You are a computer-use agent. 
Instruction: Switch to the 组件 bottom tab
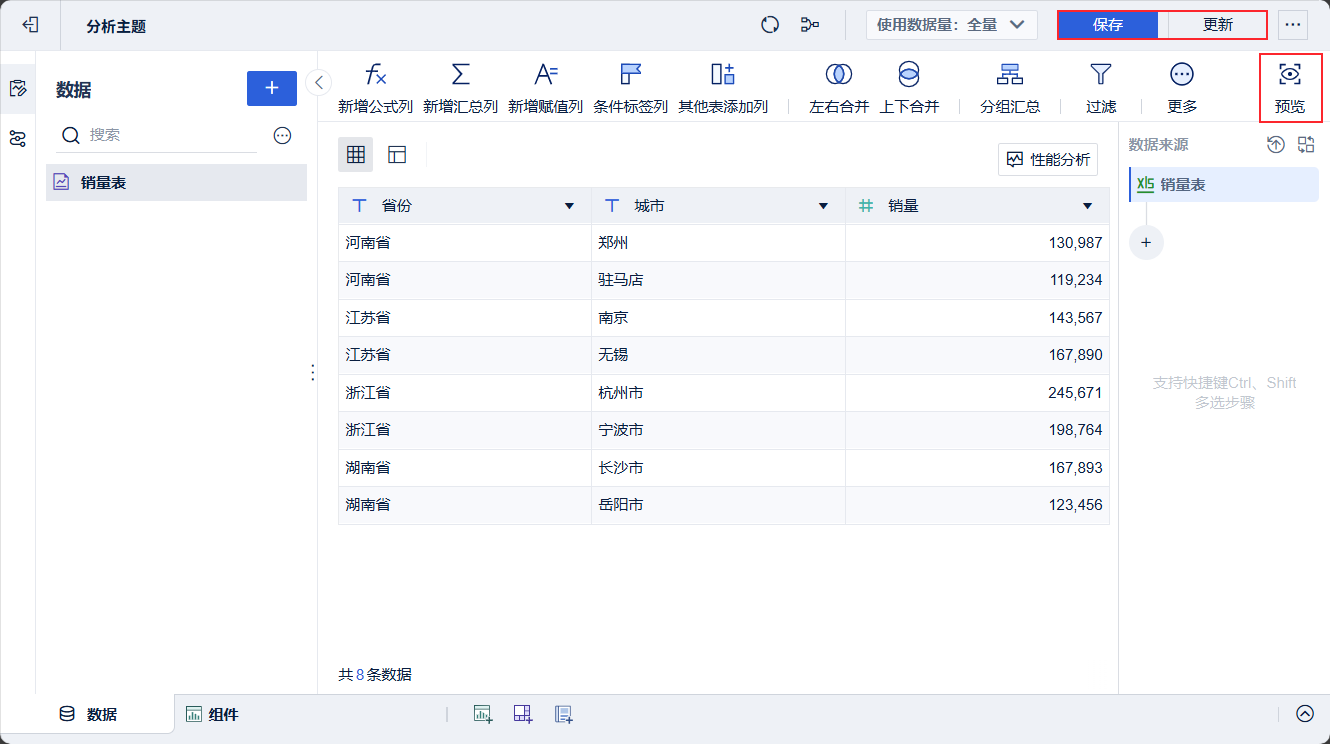(x=212, y=714)
